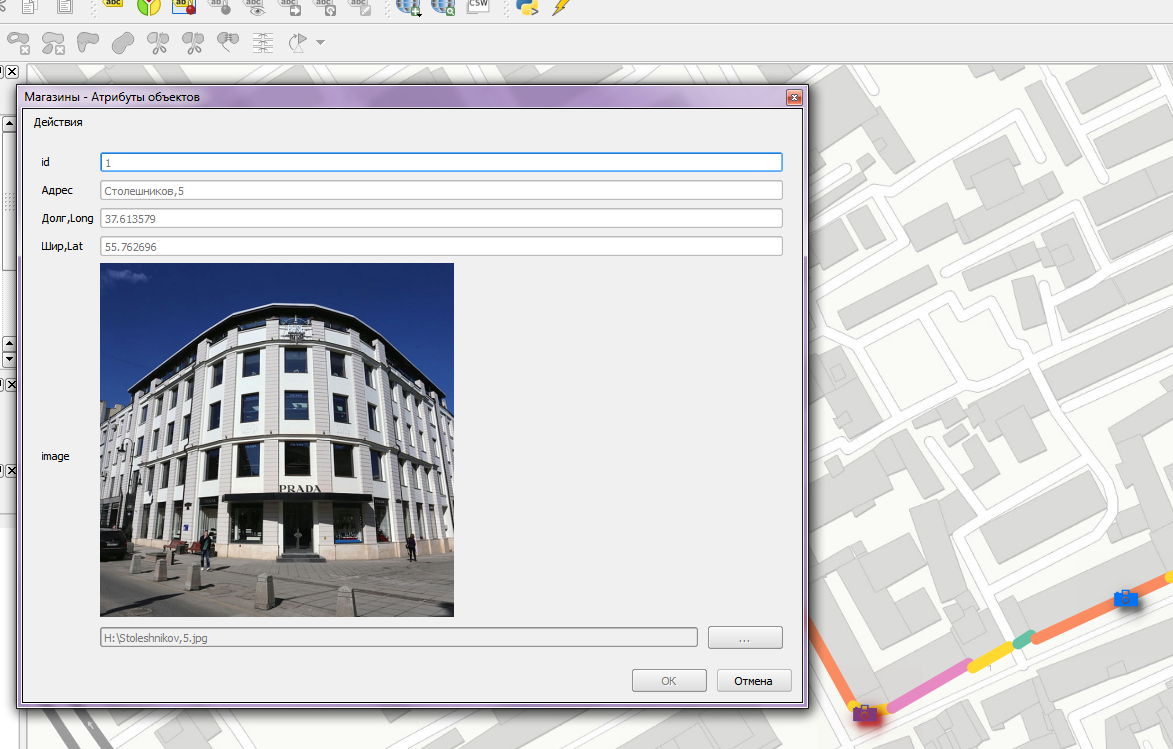Click the lightning bolt plugin icon
1173x749 pixels.
point(561,7)
